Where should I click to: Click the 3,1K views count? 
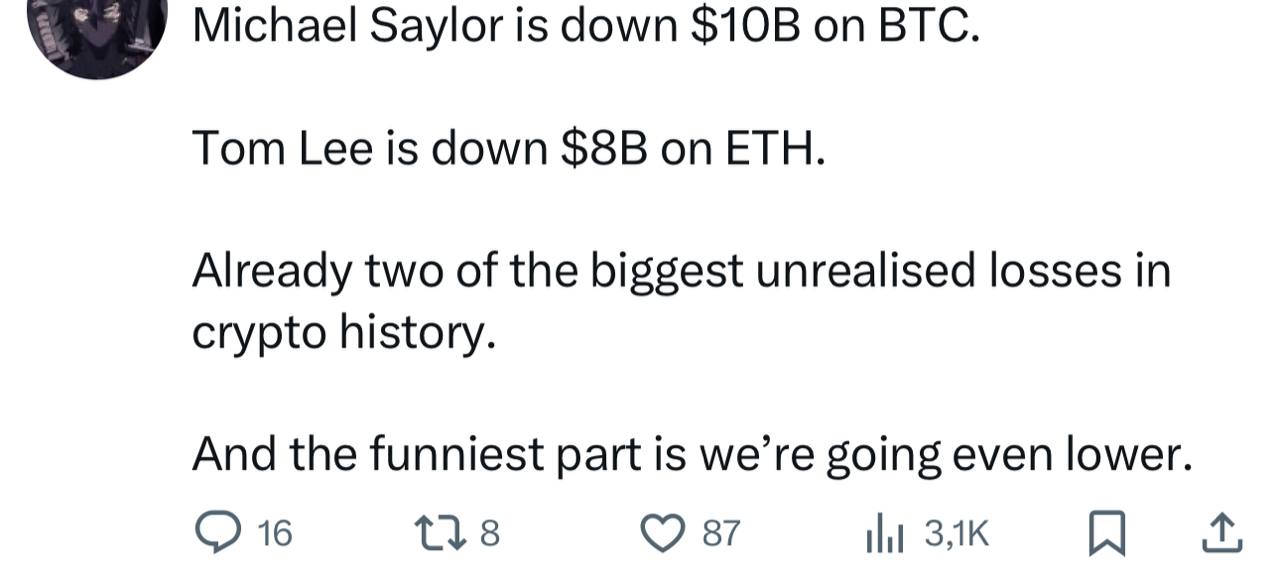(956, 535)
